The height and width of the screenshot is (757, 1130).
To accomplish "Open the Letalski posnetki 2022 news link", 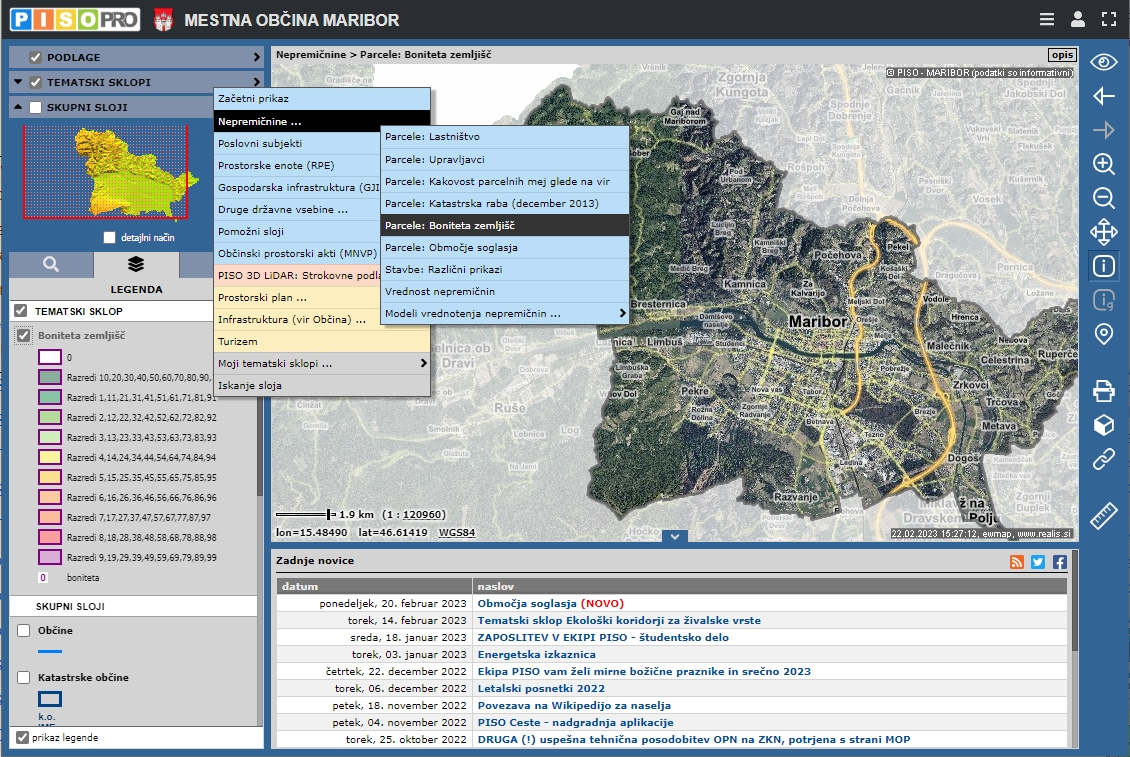I will coord(540,688).
